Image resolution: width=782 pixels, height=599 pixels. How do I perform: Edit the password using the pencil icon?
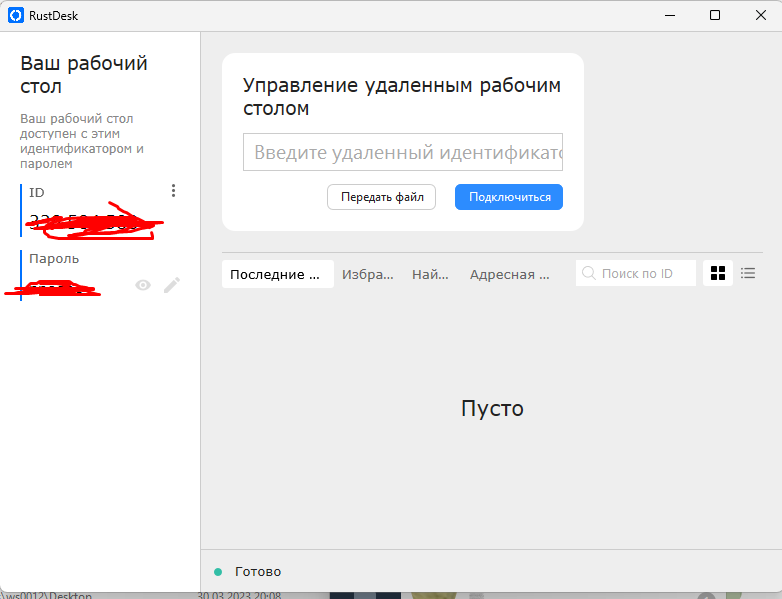click(x=172, y=285)
